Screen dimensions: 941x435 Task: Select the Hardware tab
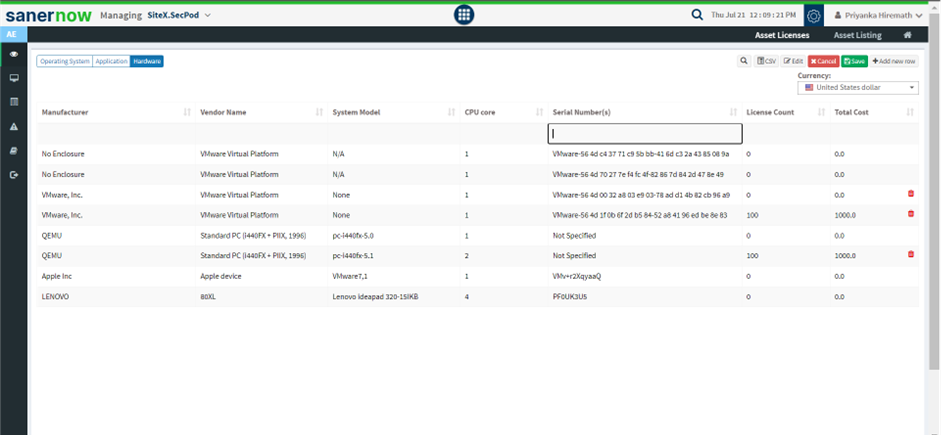(146, 61)
